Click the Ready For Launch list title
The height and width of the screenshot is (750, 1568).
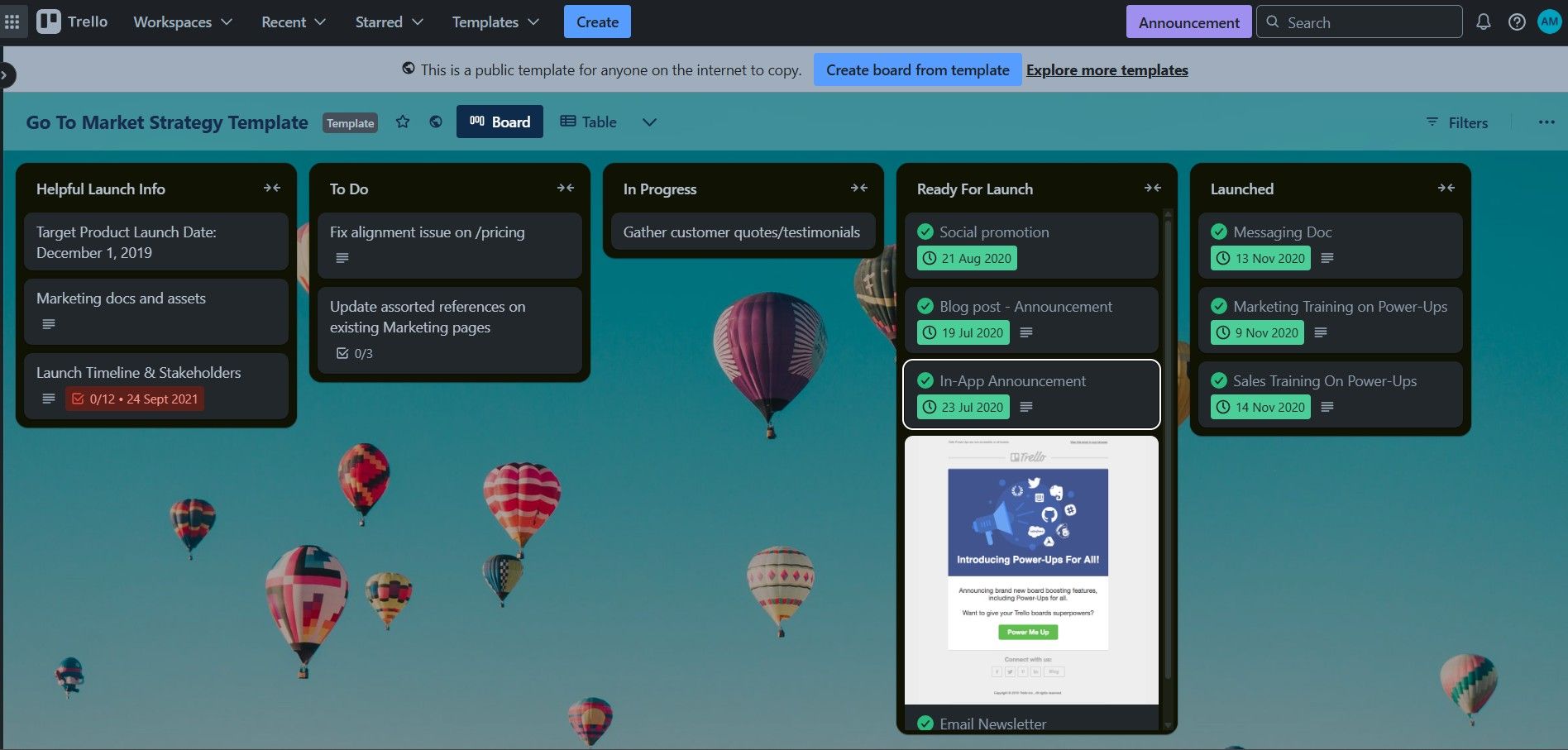(975, 189)
